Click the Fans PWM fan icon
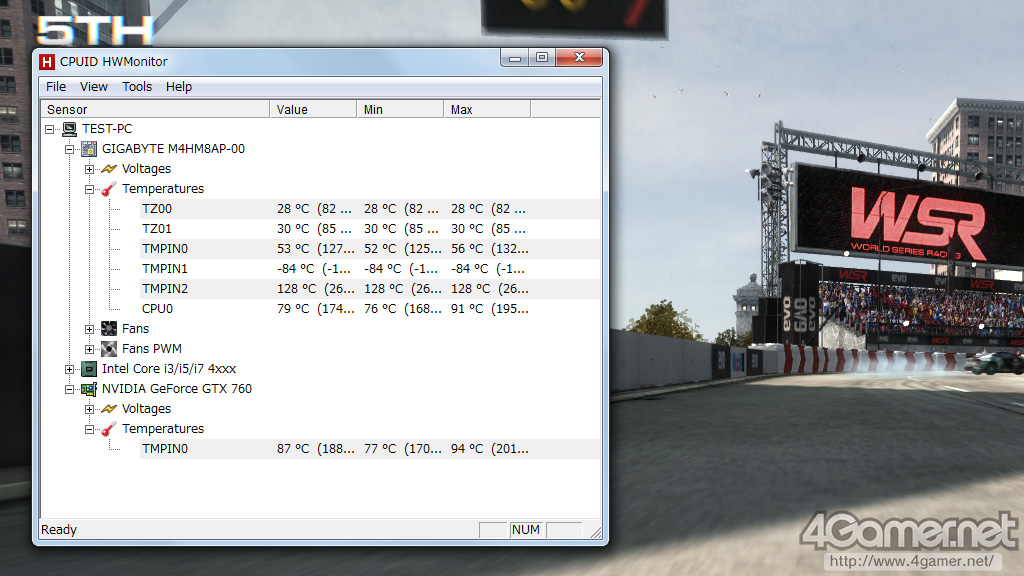1024x576 pixels. pyautogui.click(x=109, y=349)
